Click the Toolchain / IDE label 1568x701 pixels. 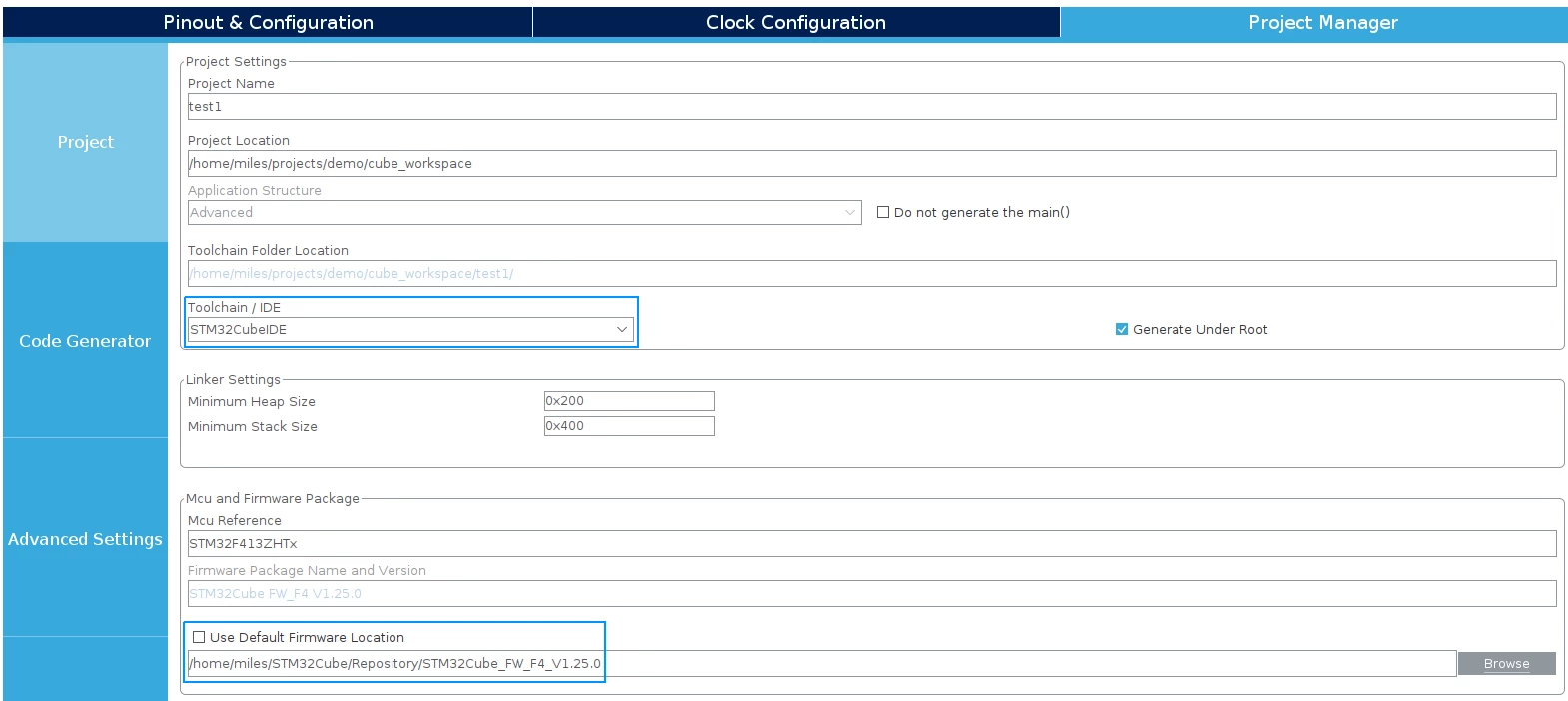[x=234, y=307]
